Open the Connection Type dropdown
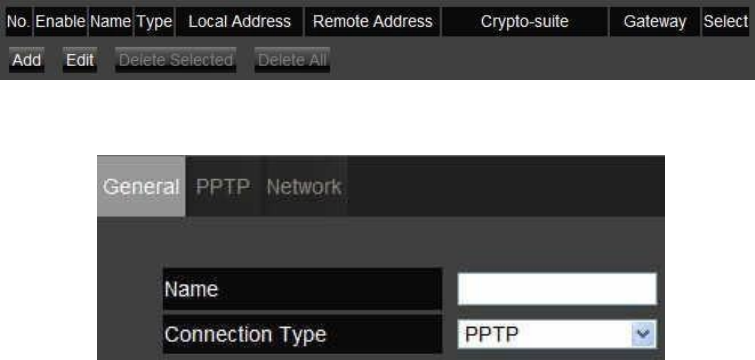Viewport: 755px width, 360px height. (x=557, y=334)
